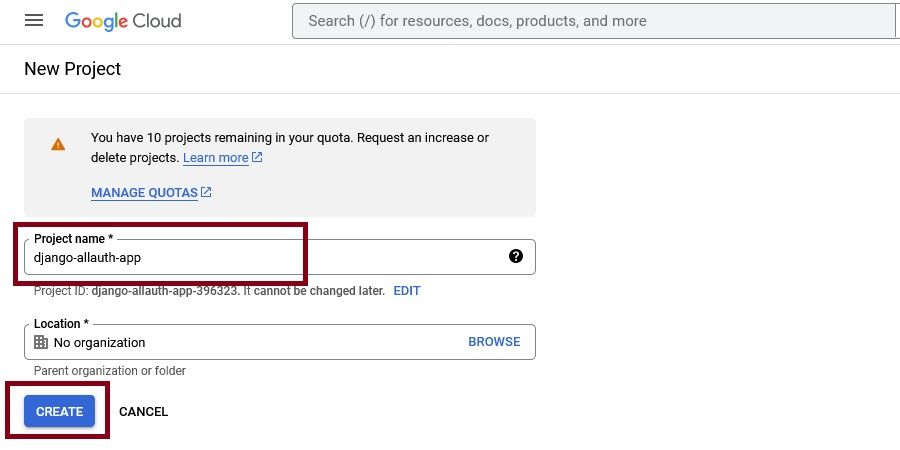Image resolution: width=900 pixels, height=450 pixels.
Task: Click external-link icon beside MANAGE QUOTAS
Action: click(x=206, y=192)
